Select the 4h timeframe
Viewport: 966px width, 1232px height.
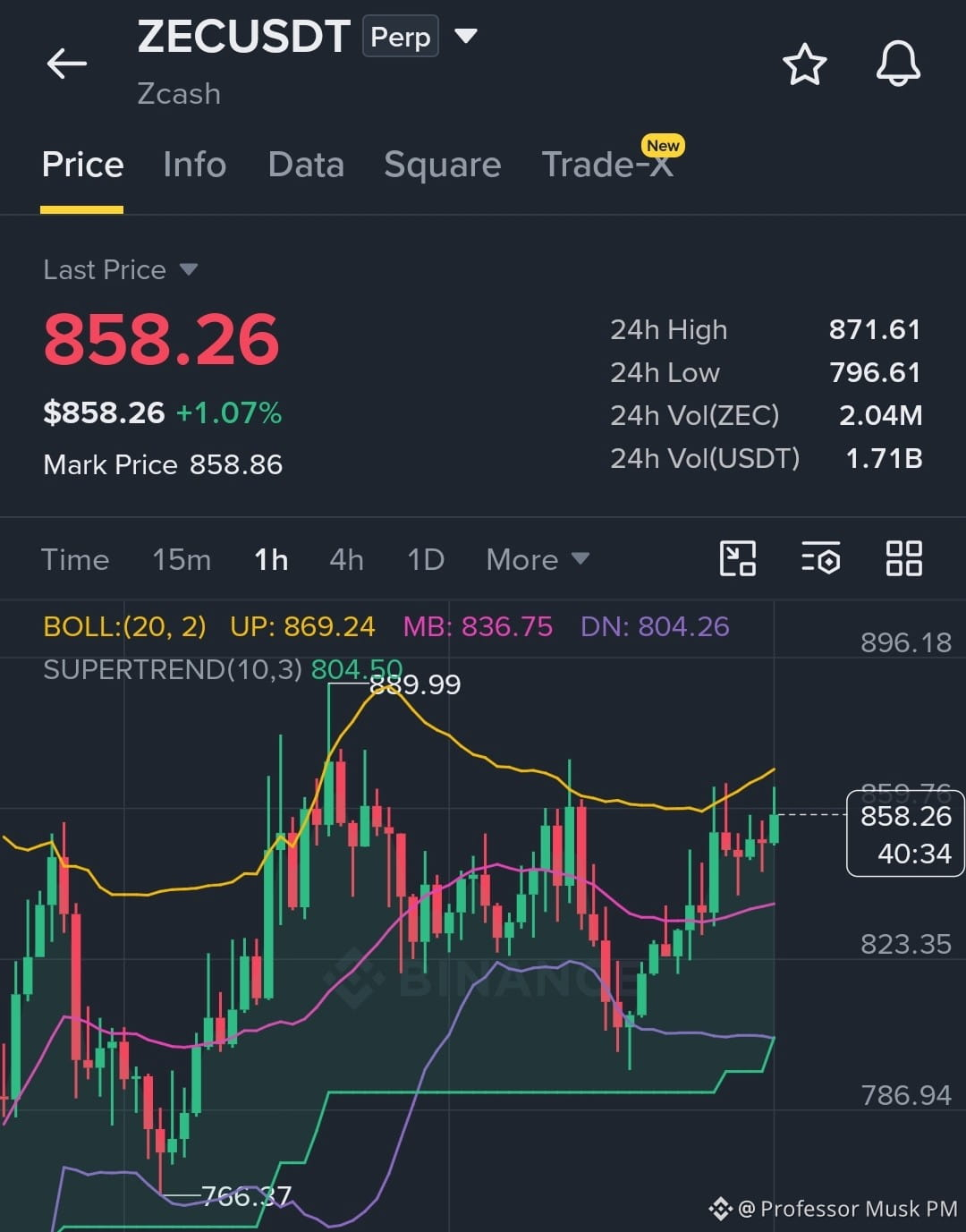[346, 560]
